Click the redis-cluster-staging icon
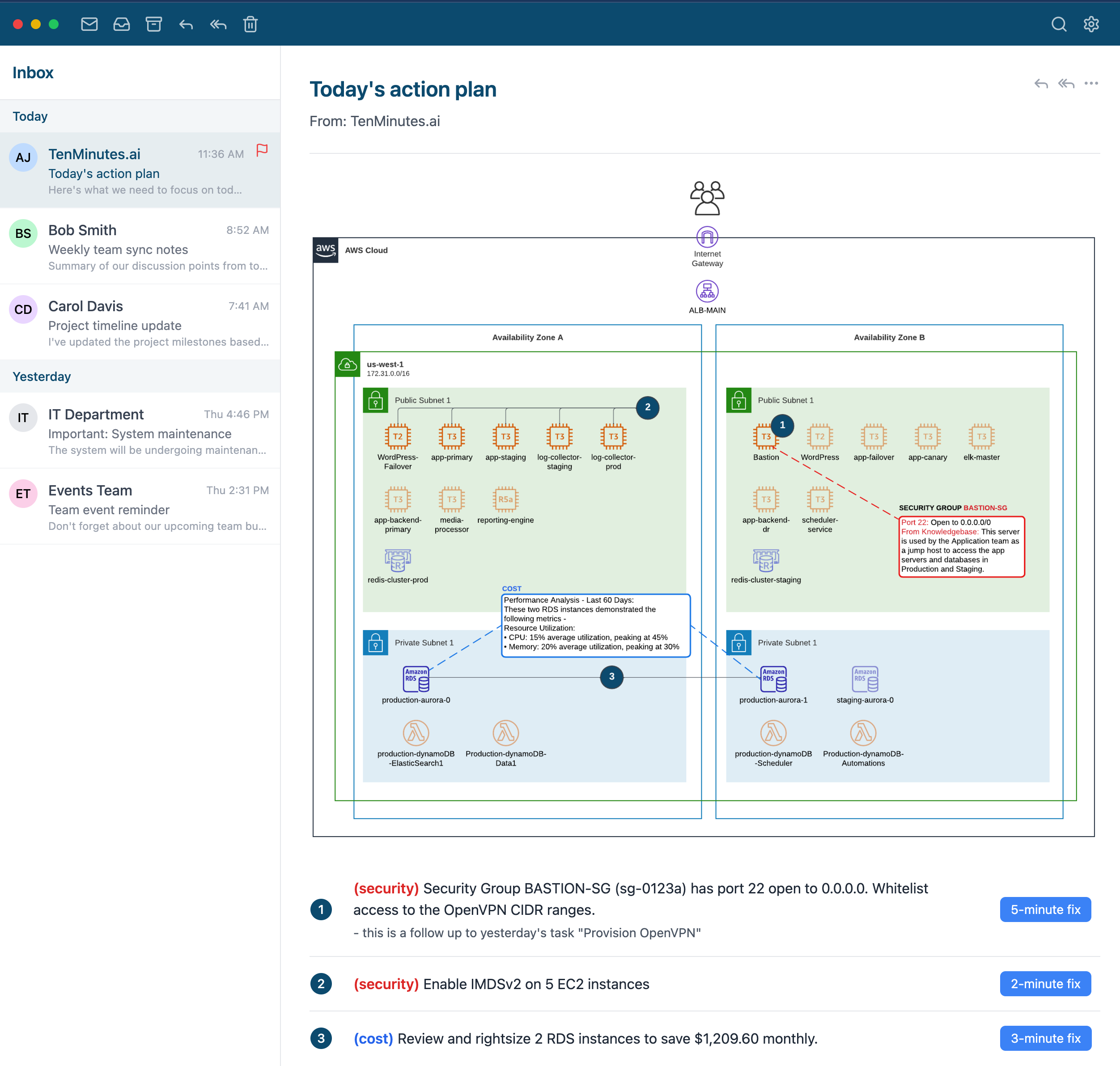The width and height of the screenshot is (1120, 1066). [766, 560]
